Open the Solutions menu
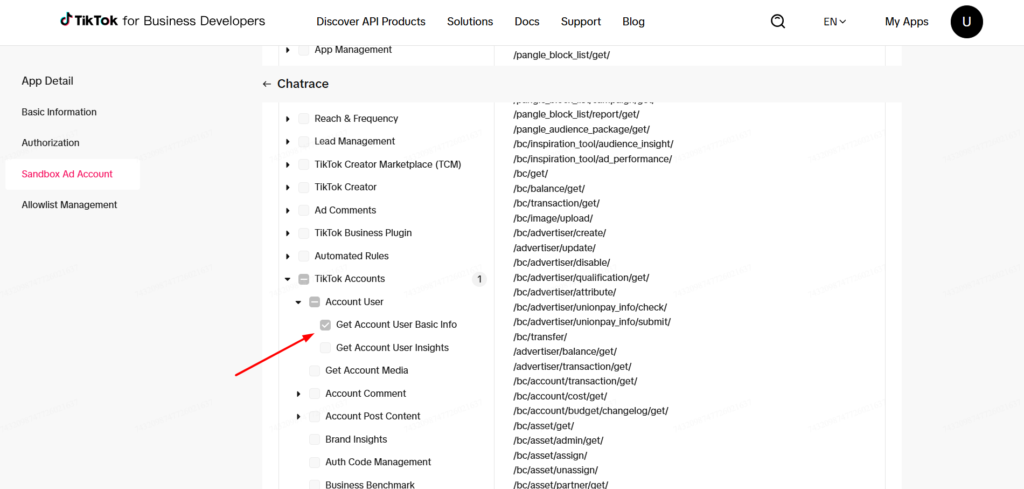The width and height of the screenshot is (1024, 489). (x=470, y=21)
